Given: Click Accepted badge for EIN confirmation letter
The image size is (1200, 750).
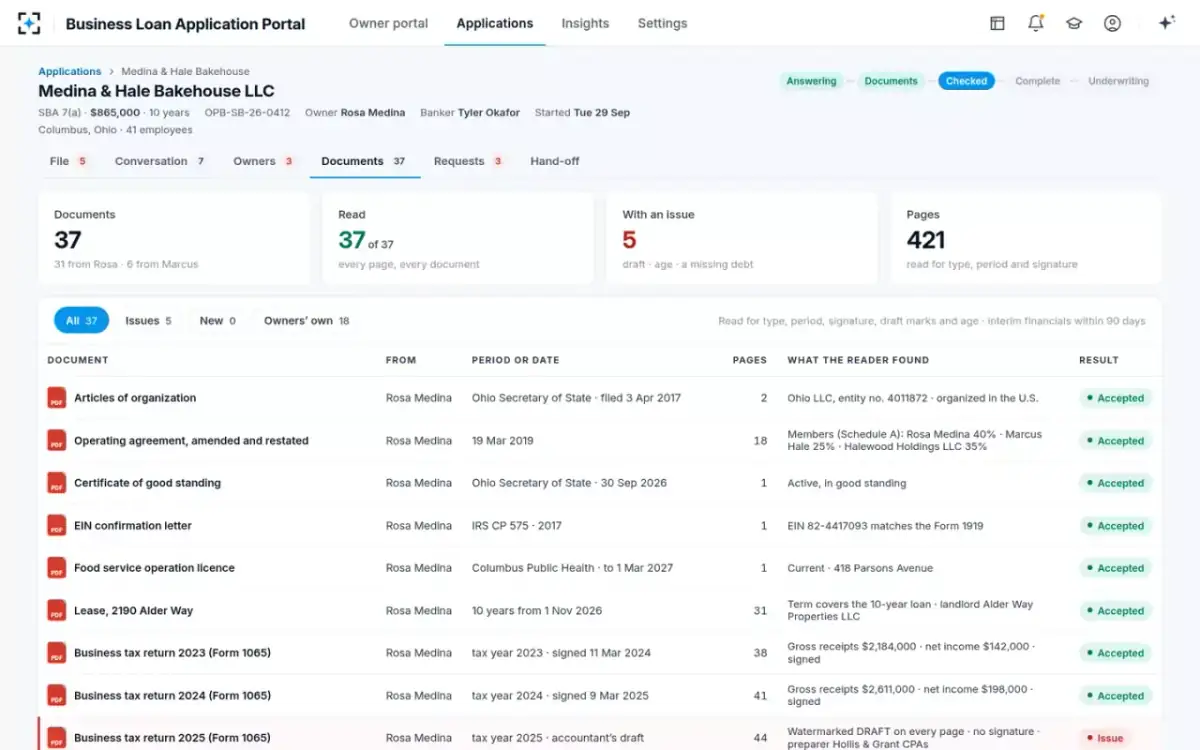Looking at the screenshot, I should (1115, 525).
